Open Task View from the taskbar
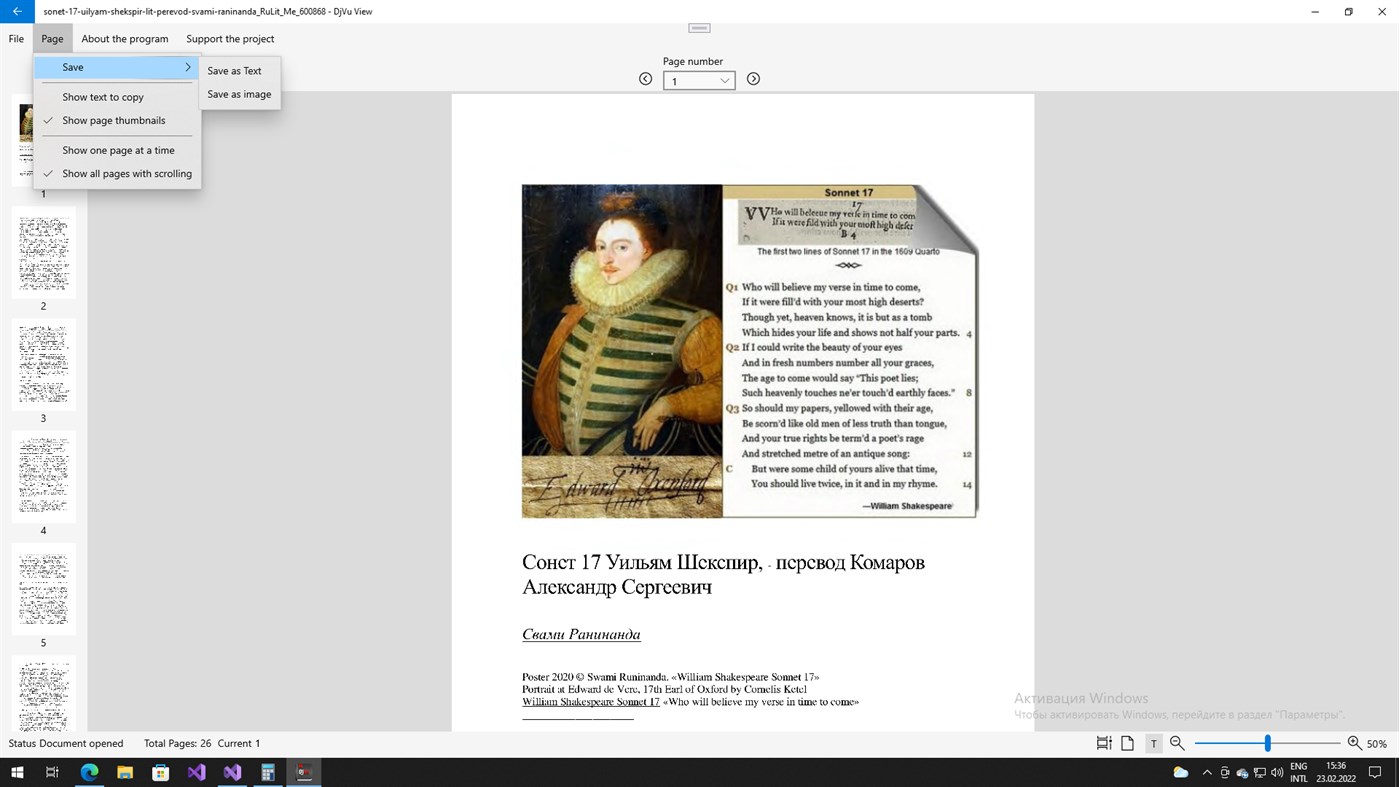Viewport: 1399px width, 787px height. tap(52, 772)
